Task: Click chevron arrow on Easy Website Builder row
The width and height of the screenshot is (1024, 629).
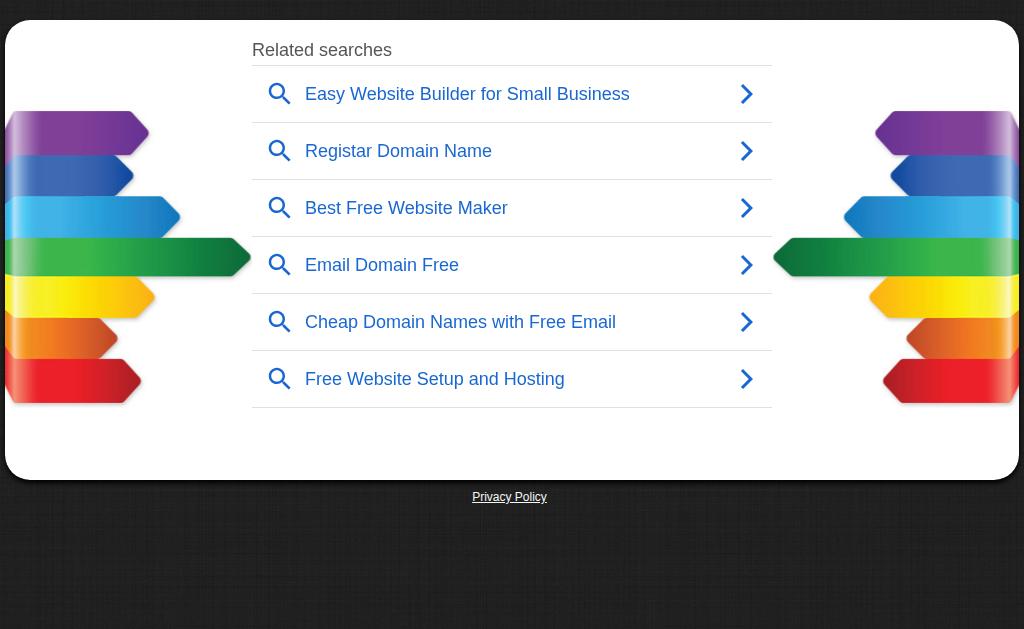Action: pos(746,94)
